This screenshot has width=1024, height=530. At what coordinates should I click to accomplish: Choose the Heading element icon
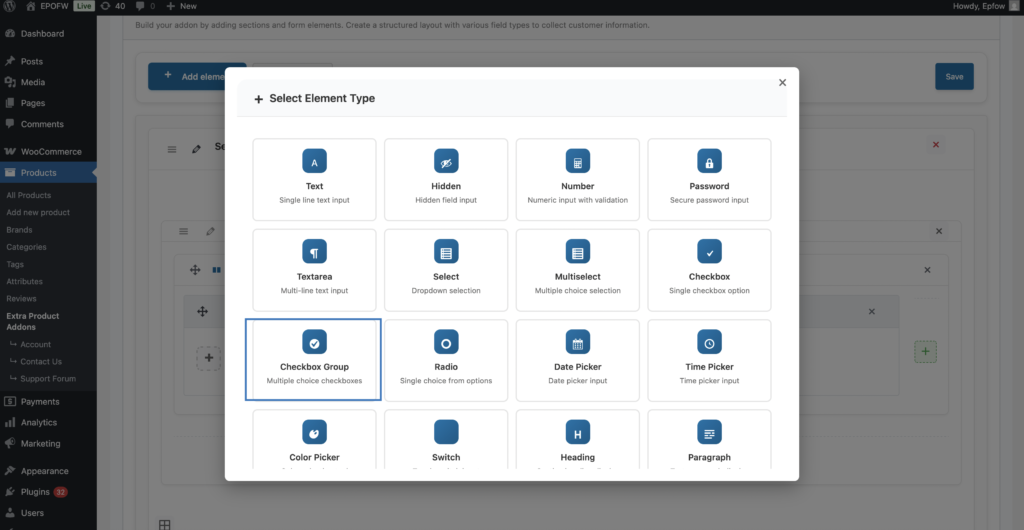tap(577, 433)
